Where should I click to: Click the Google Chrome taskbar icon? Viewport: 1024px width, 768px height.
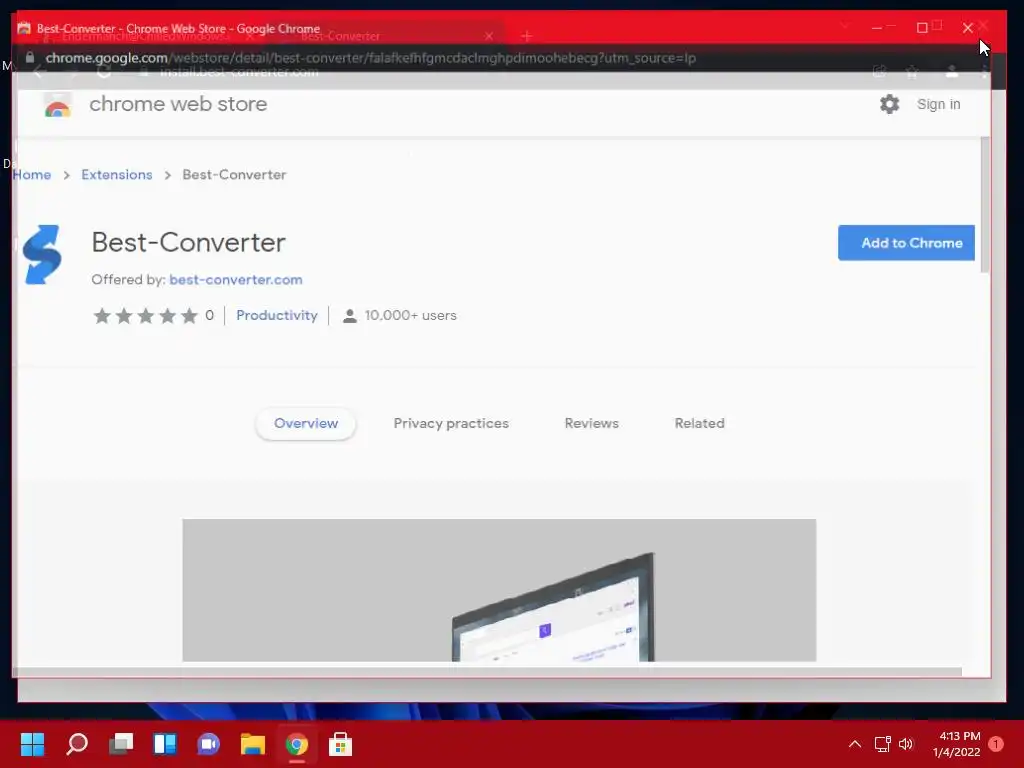coord(296,744)
